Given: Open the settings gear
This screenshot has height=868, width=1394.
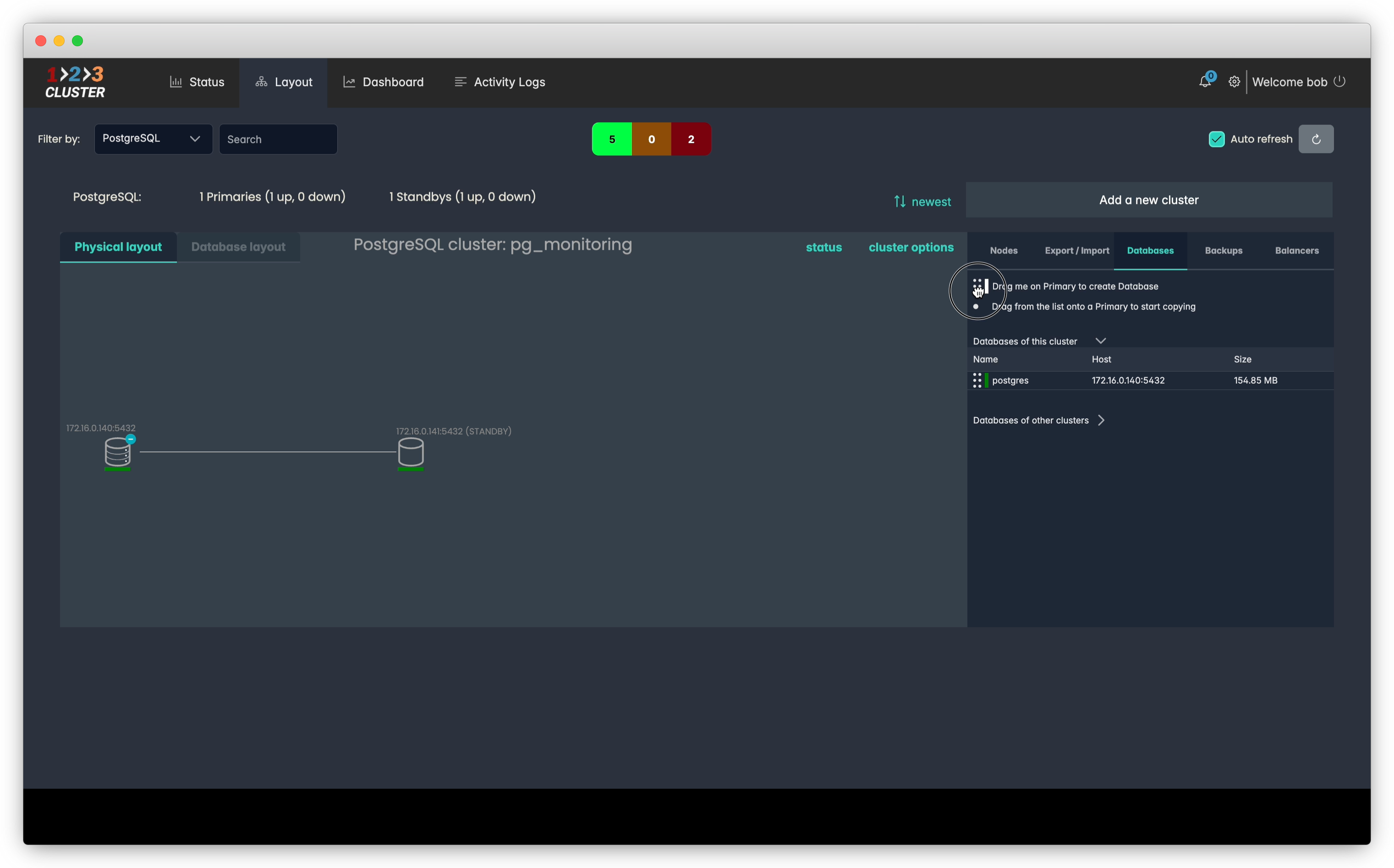Looking at the screenshot, I should click(x=1234, y=82).
